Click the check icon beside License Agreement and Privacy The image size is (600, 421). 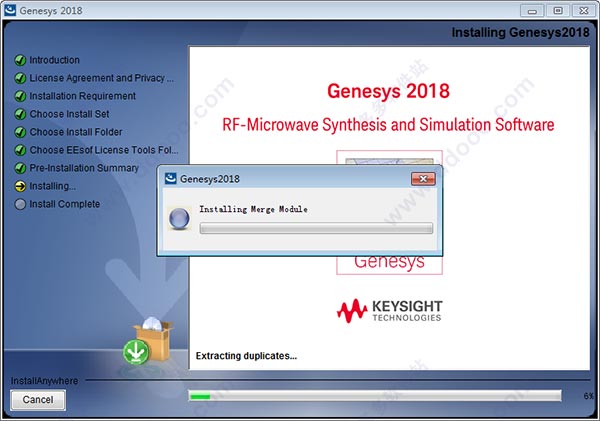point(20,78)
